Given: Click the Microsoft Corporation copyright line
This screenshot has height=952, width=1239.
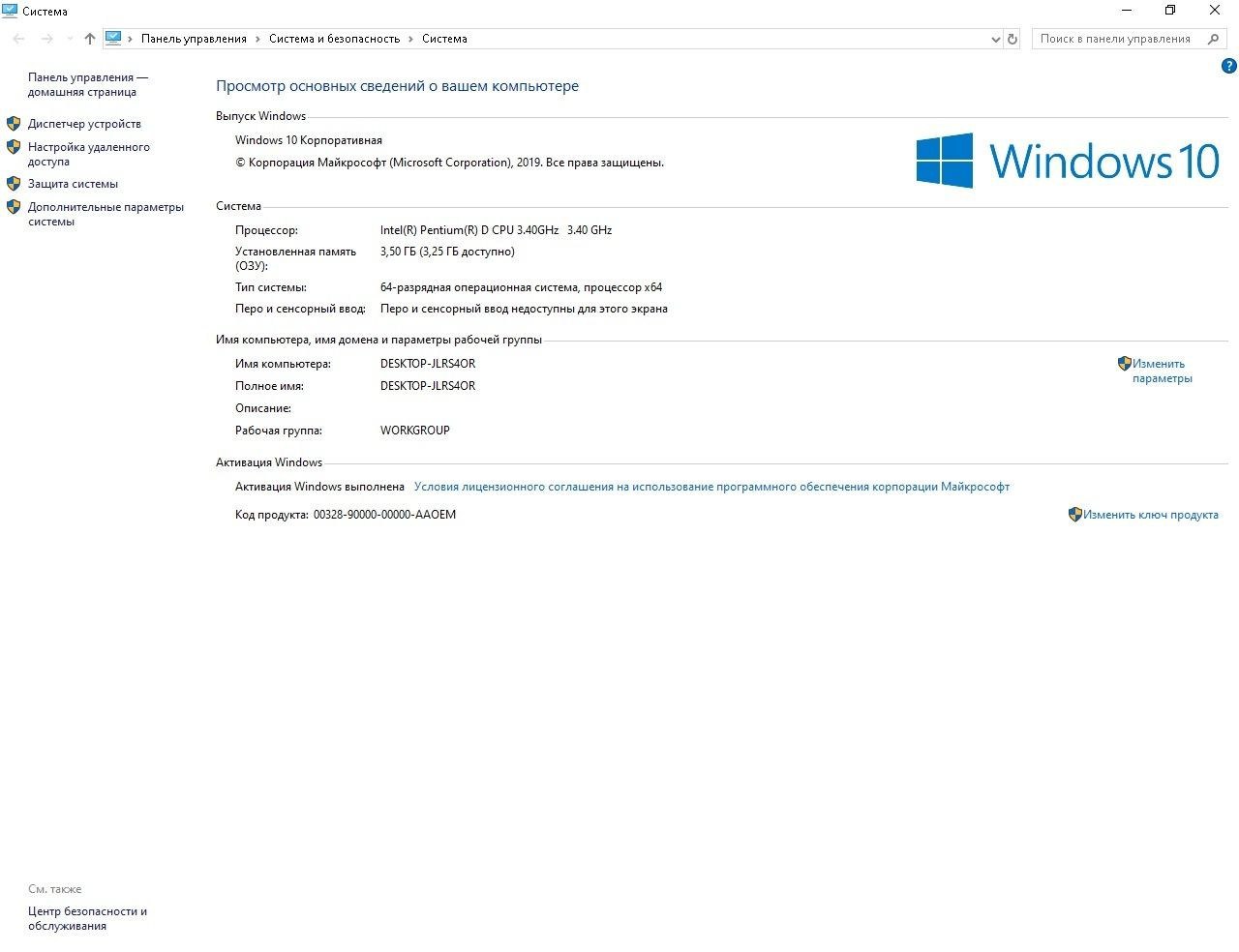Looking at the screenshot, I should click(449, 163).
